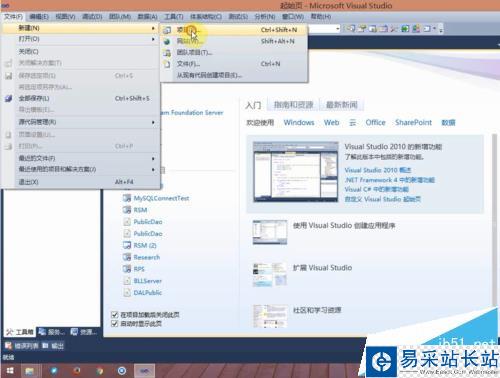Open the 测试(S) menu
This screenshot has height=378, width=500.
(x=238, y=16)
